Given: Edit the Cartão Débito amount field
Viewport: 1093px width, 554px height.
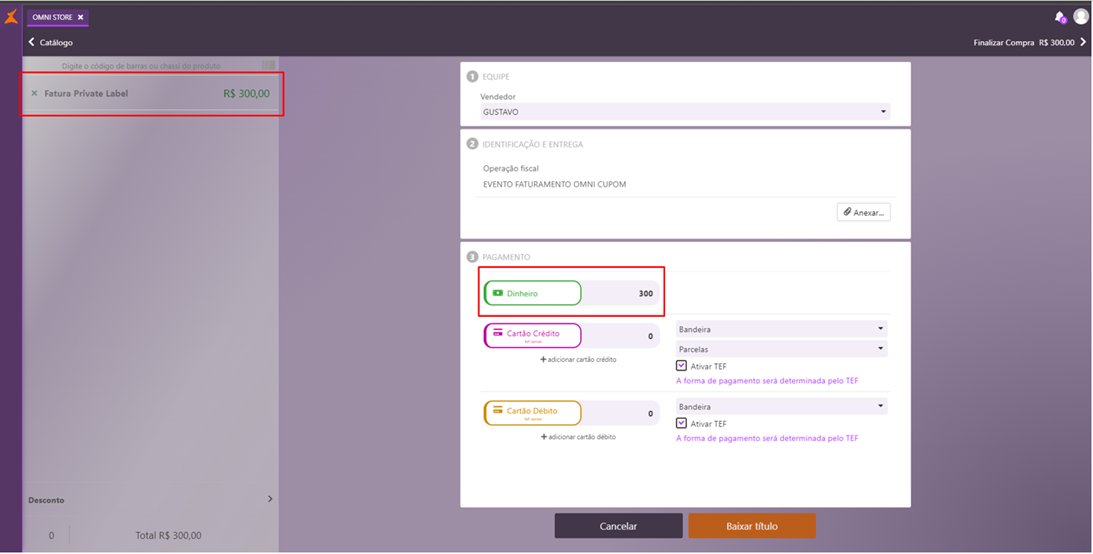Looking at the screenshot, I should (x=620, y=413).
